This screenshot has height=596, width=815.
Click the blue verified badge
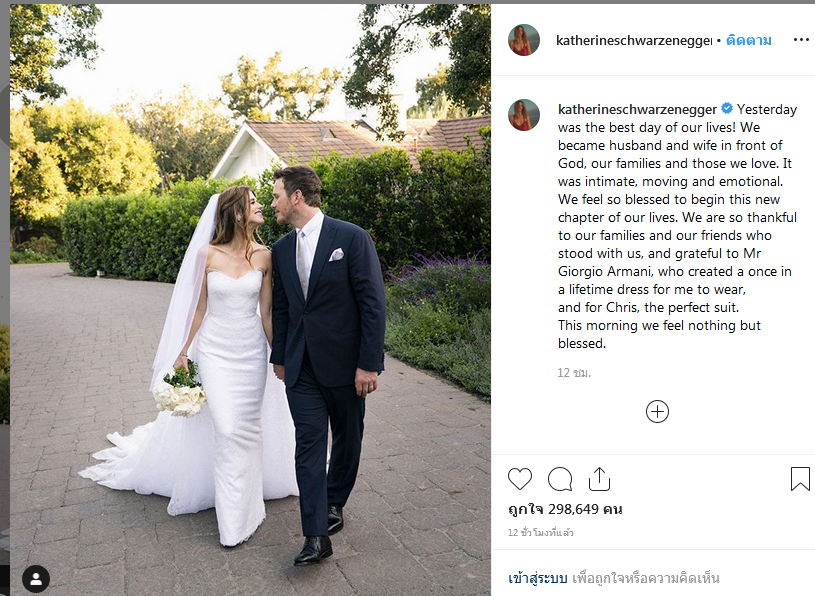tap(727, 109)
